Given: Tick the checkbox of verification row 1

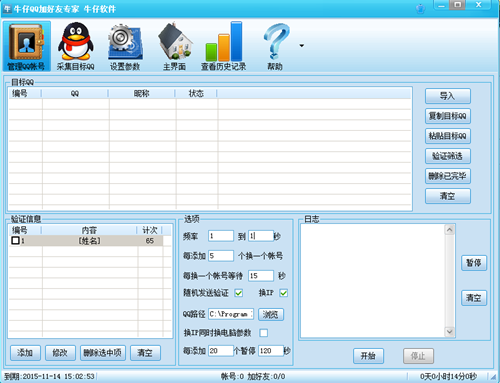Looking at the screenshot, I should point(15,240).
